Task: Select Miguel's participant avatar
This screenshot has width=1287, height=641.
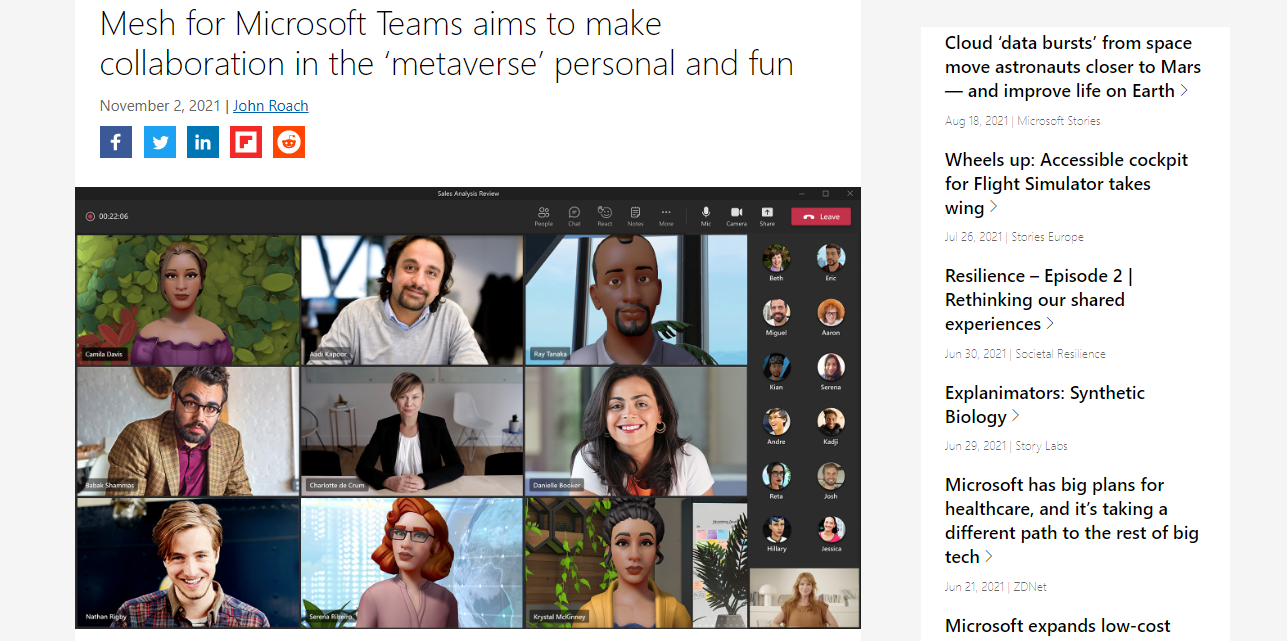Action: (x=776, y=312)
